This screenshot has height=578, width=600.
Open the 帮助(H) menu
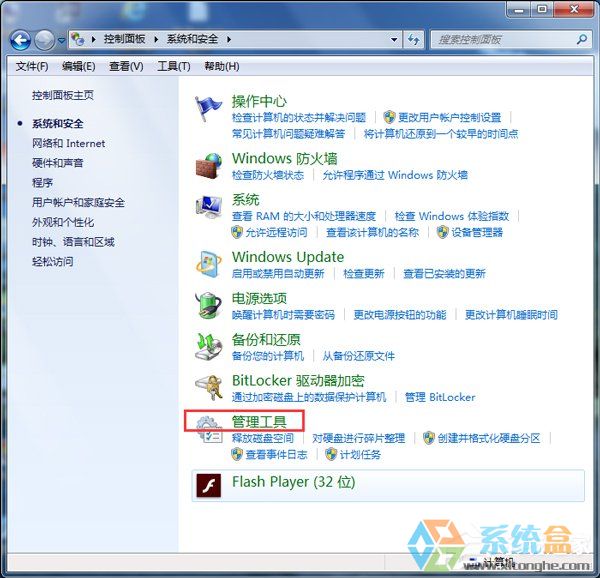tap(222, 67)
